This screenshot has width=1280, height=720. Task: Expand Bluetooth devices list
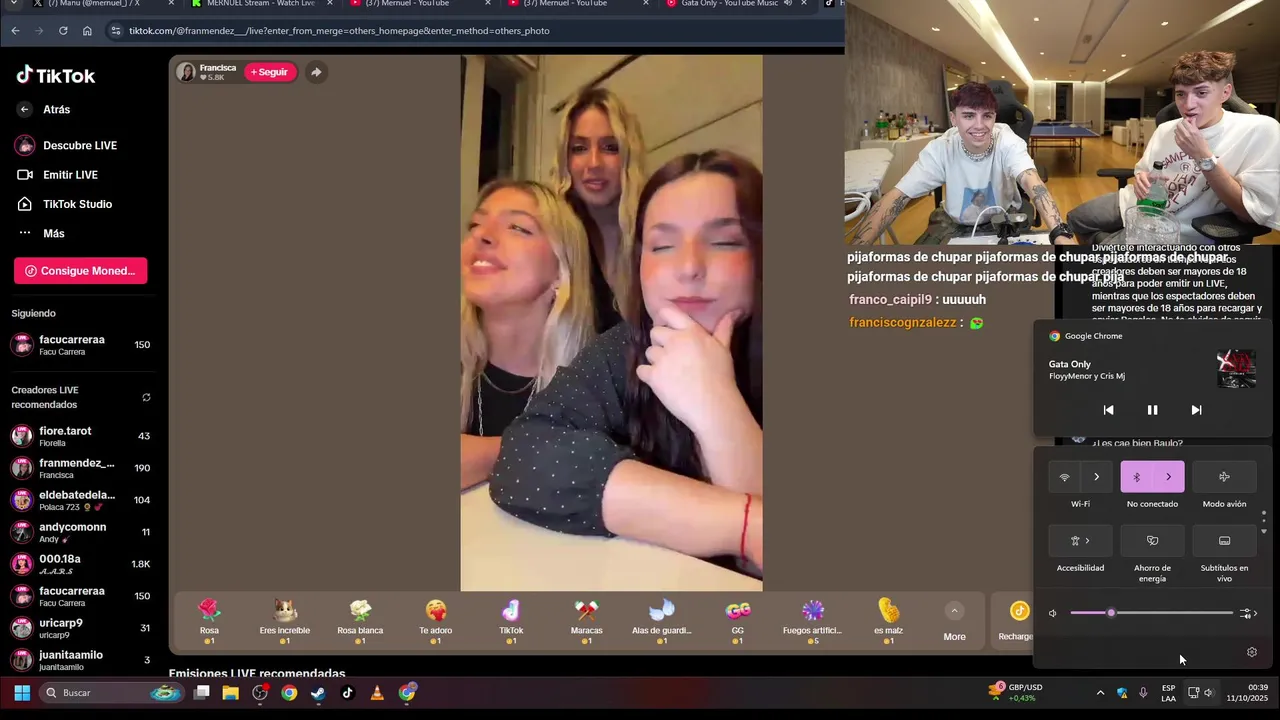tap(1168, 477)
